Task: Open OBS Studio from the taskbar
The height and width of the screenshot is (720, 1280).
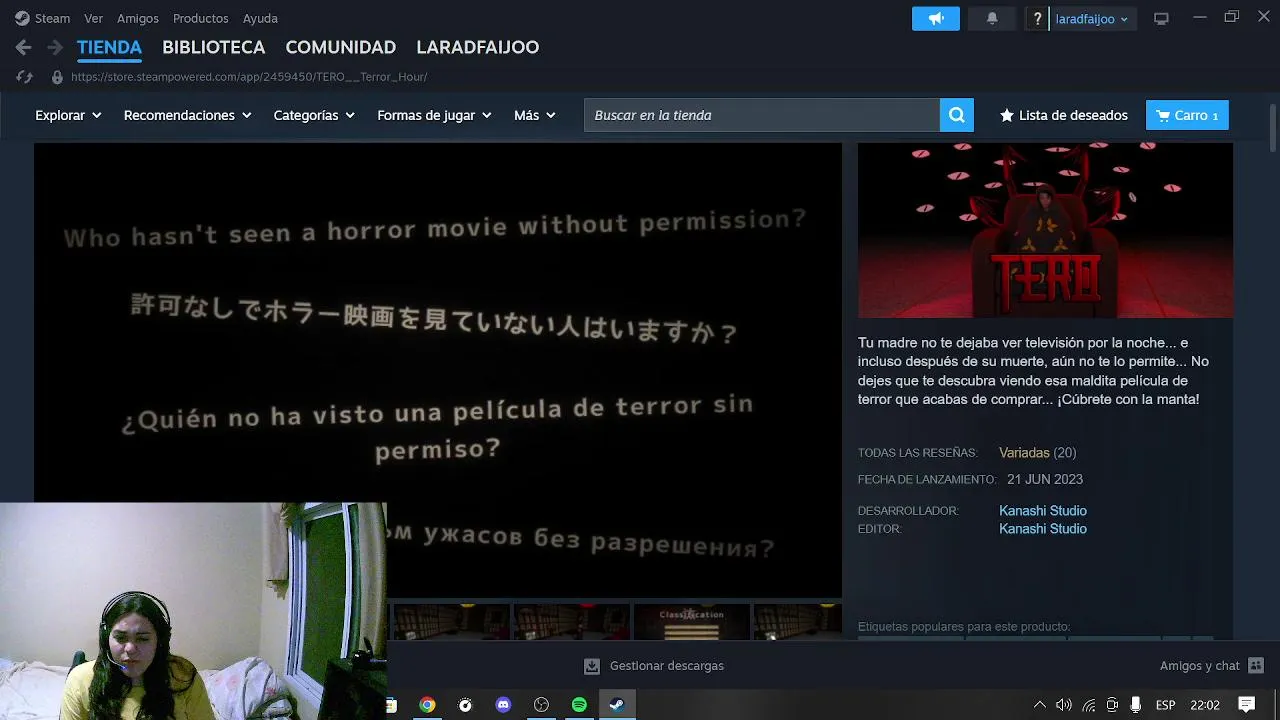Action: pyautogui.click(x=541, y=705)
